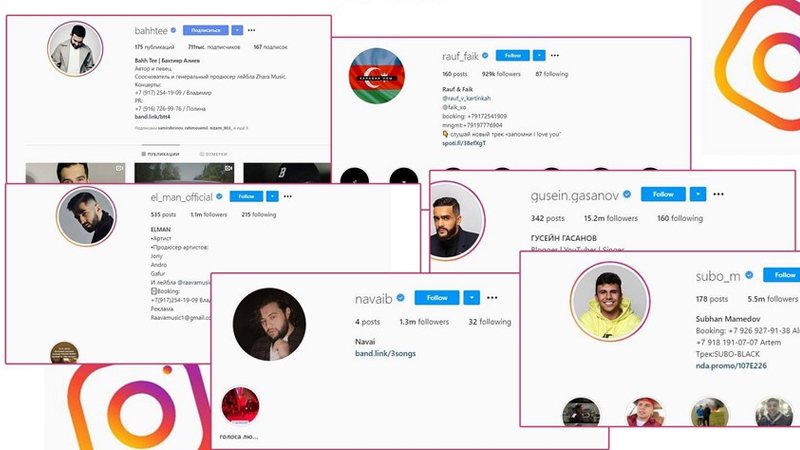Open the more options dots beside rauf_faik

pyautogui.click(x=555, y=55)
